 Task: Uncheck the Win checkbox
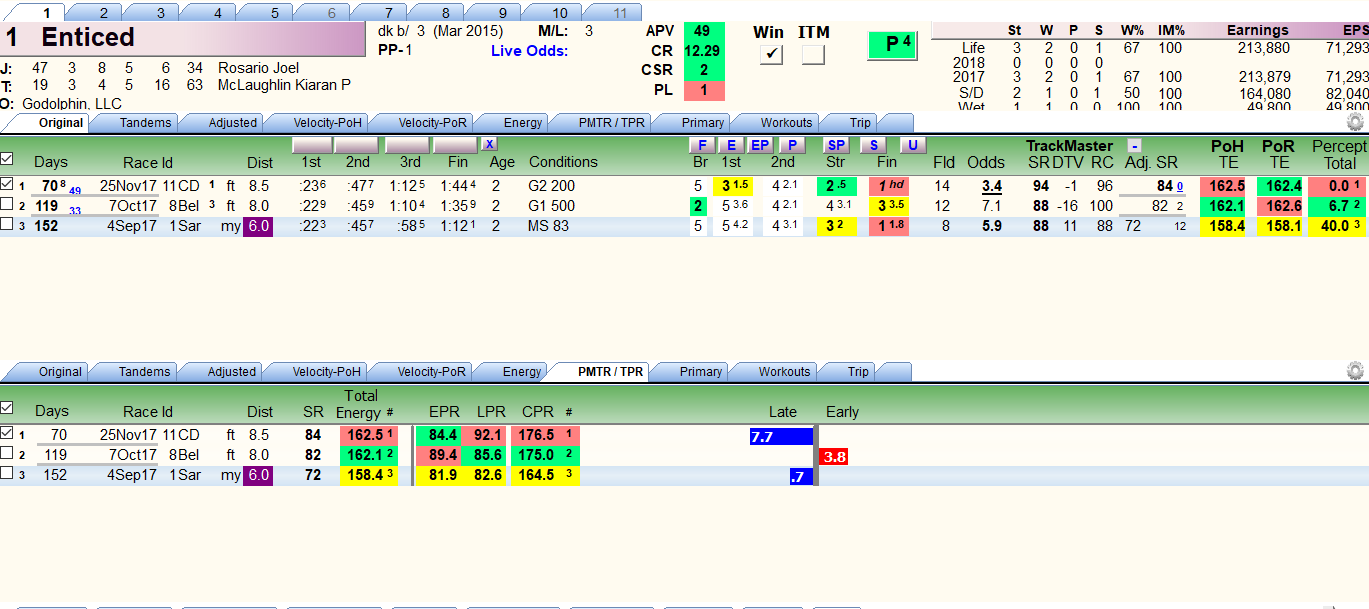pos(770,55)
